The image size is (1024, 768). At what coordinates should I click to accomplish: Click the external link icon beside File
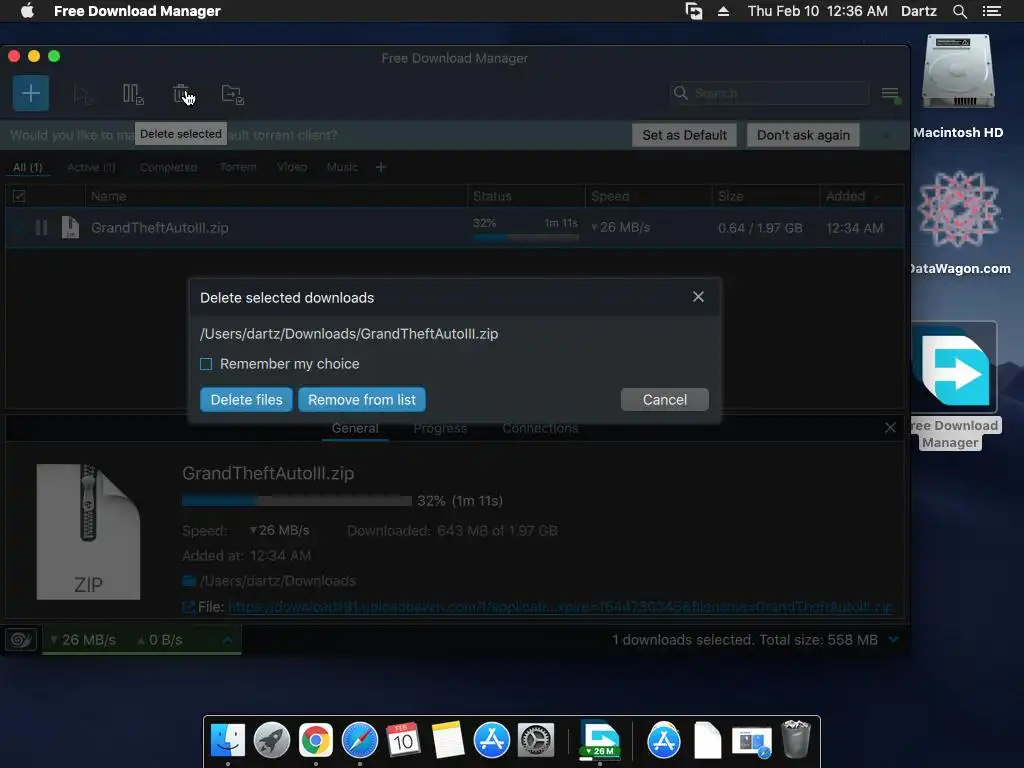188,607
